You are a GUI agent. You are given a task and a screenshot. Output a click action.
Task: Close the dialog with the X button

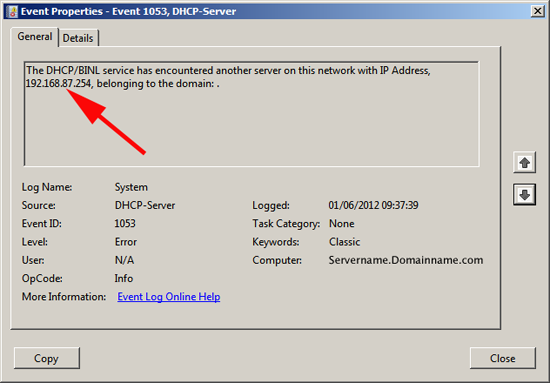(537, 11)
